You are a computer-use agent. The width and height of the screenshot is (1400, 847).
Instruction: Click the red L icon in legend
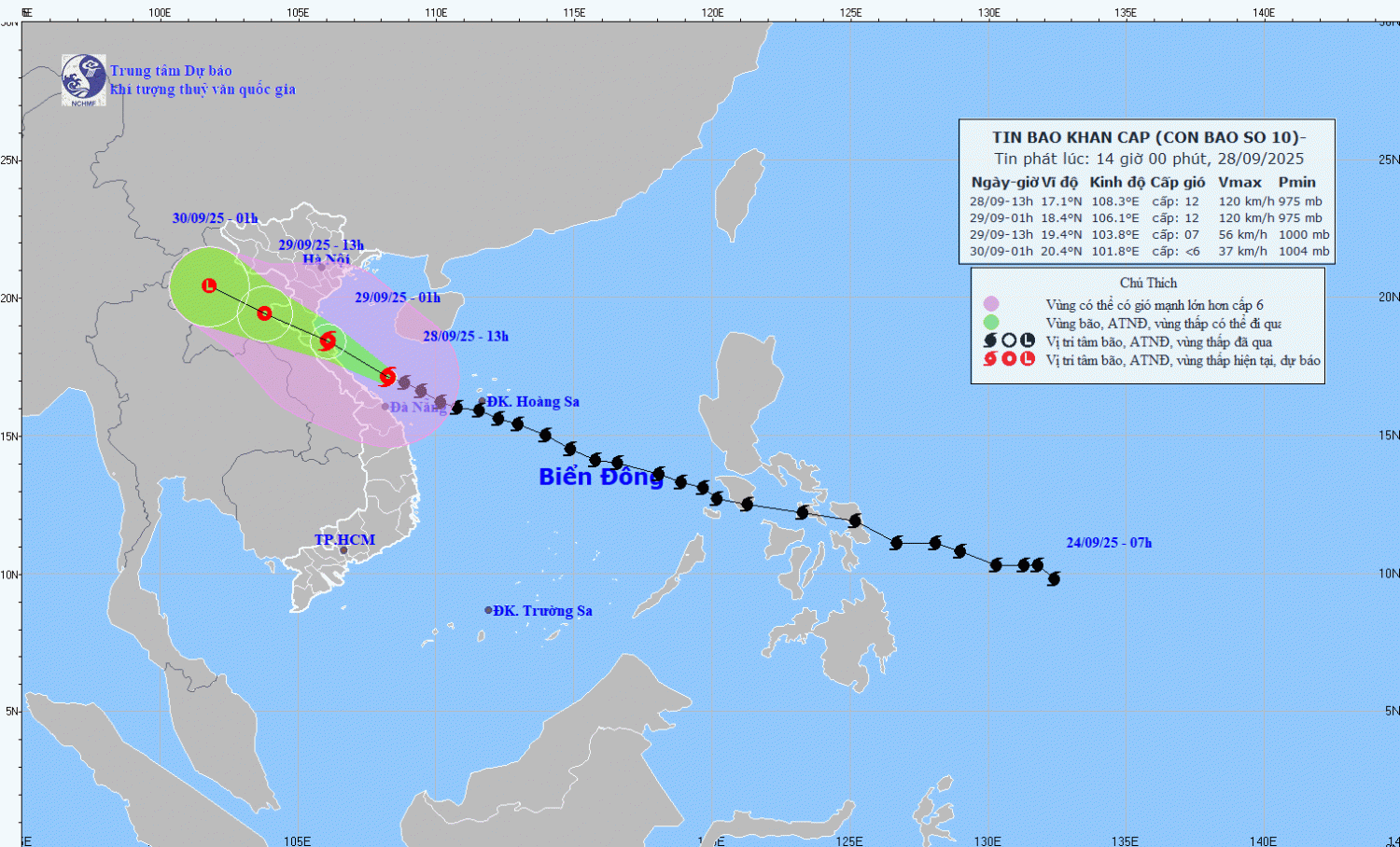coord(1028,359)
